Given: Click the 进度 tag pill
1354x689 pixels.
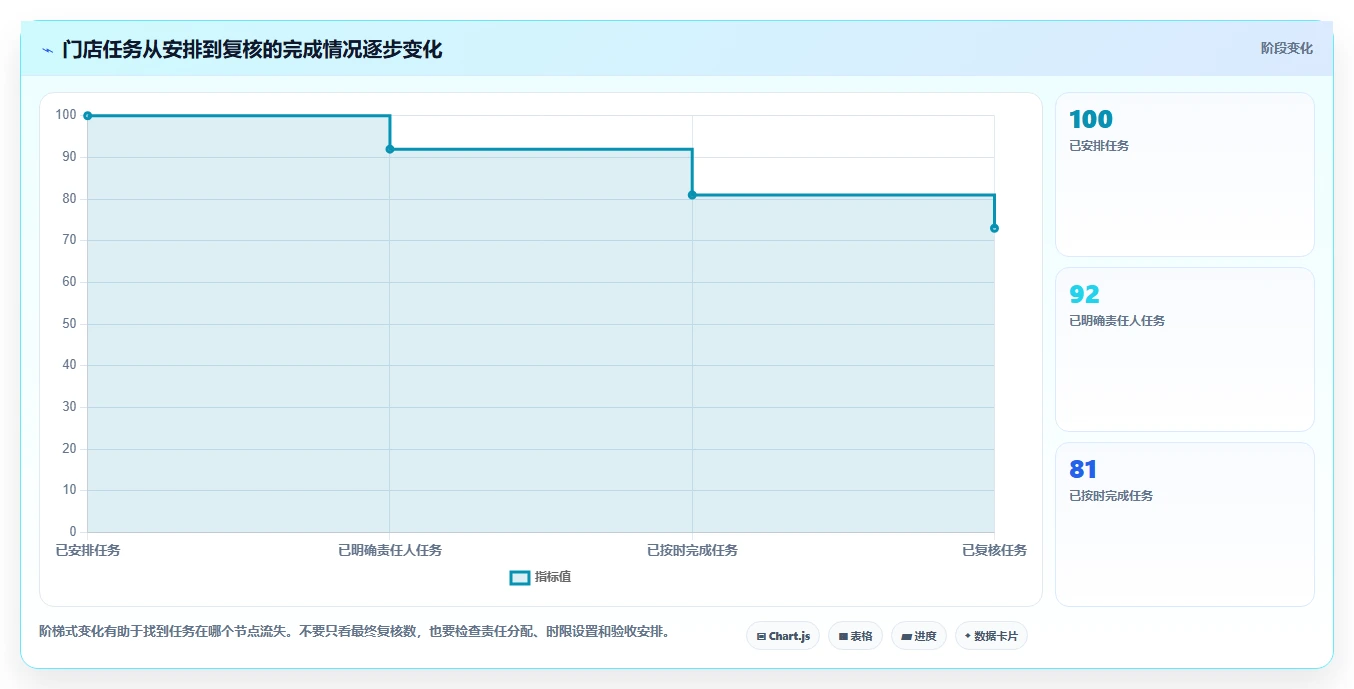Looking at the screenshot, I should [918, 636].
